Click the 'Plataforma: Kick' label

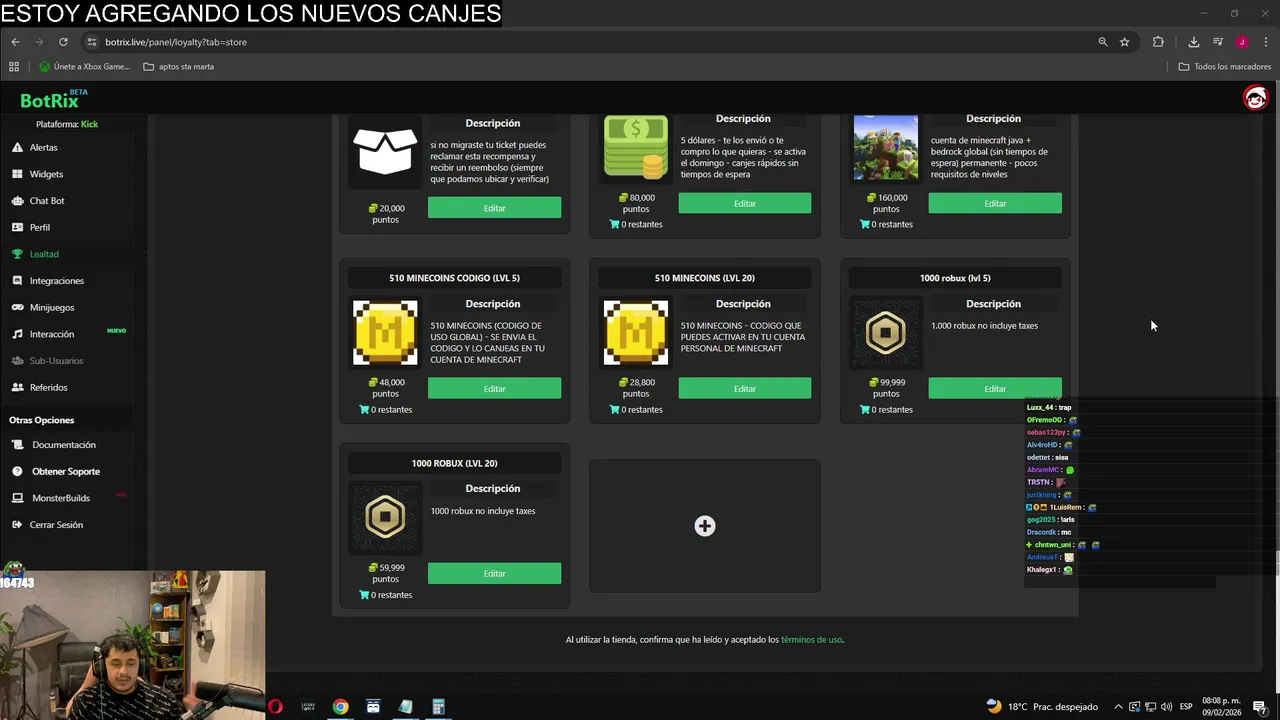point(67,124)
